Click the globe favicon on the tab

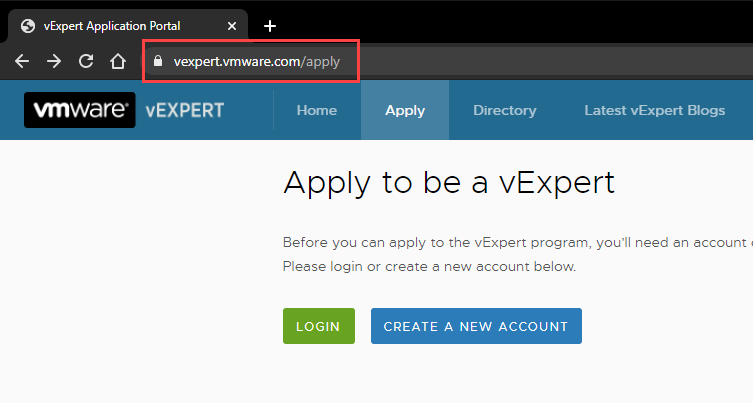tap(28, 26)
